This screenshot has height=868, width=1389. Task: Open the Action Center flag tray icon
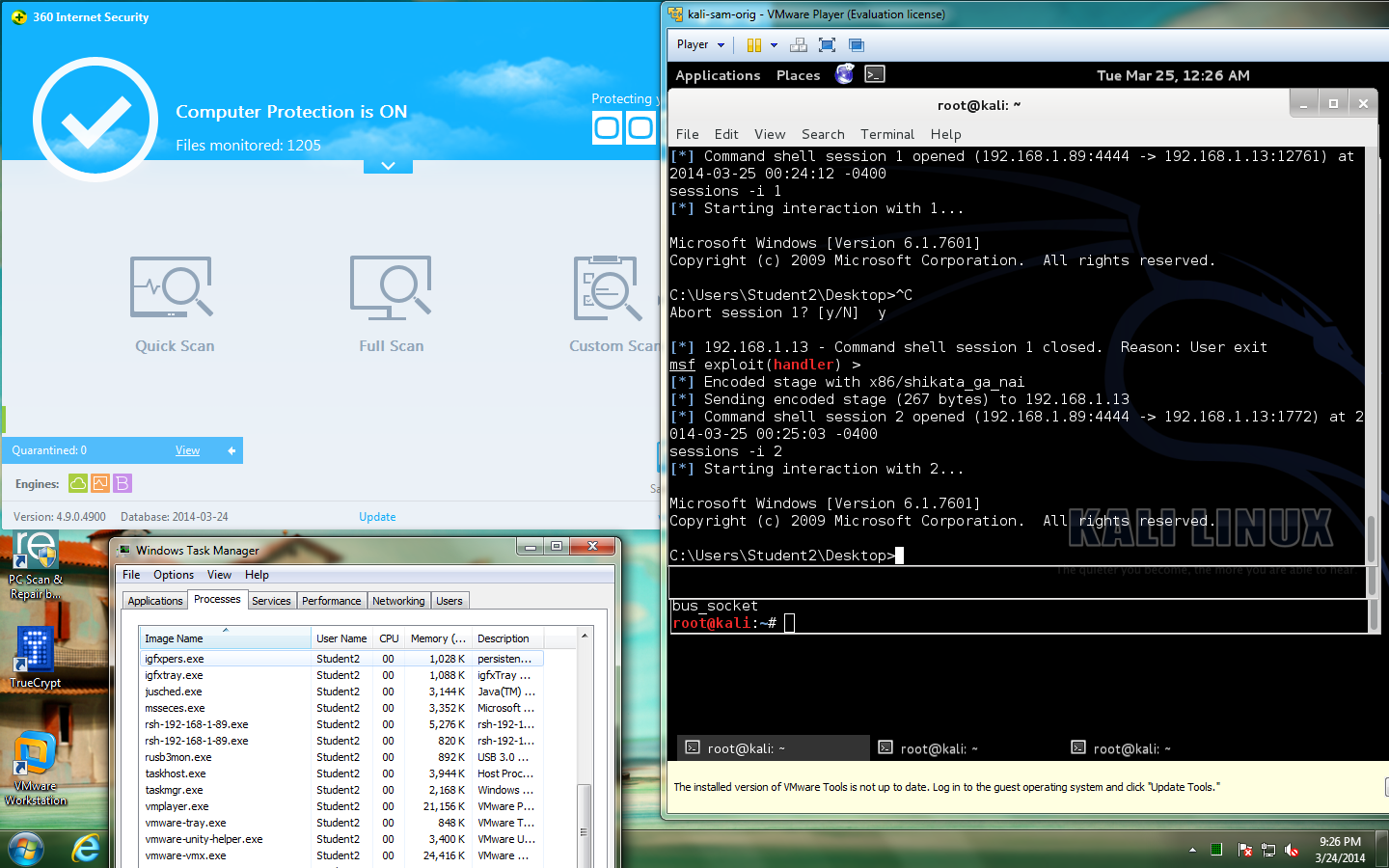pyautogui.click(x=1244, y=850)
